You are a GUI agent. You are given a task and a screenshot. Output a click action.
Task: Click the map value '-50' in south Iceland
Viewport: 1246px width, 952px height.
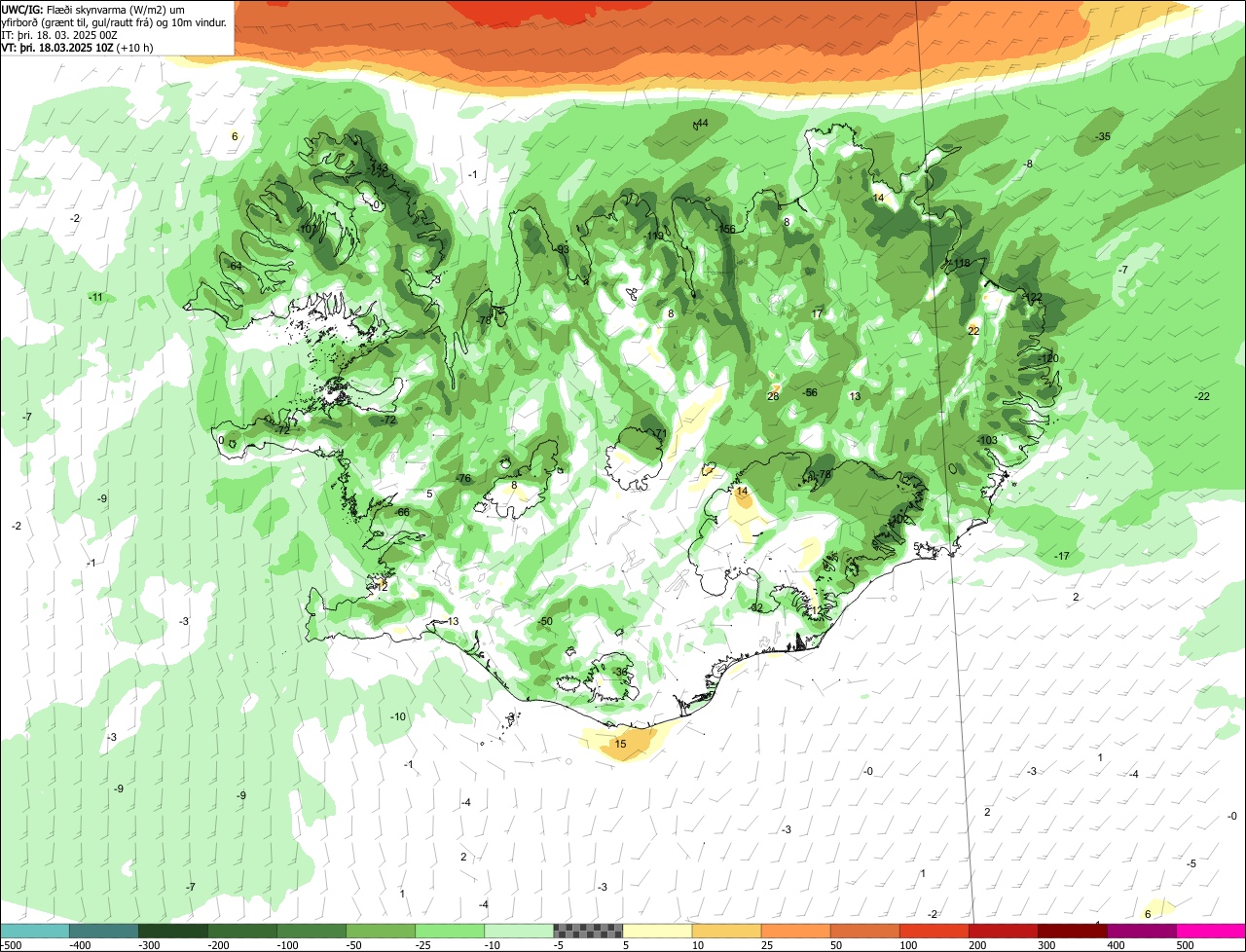click(545, 621)
